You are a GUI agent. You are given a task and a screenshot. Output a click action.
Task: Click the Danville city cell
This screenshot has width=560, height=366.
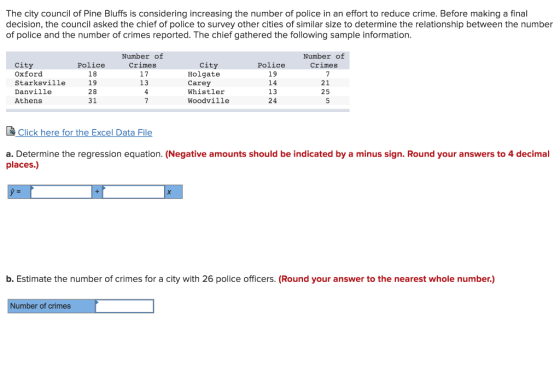click(33, 92)
